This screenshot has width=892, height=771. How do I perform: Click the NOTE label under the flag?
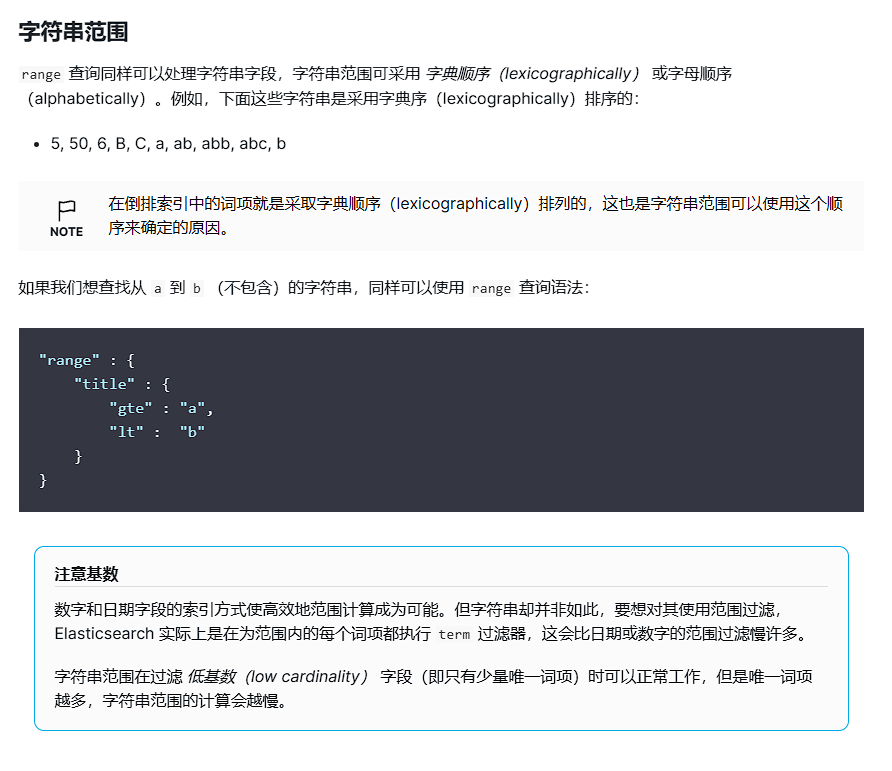point(66,232)
